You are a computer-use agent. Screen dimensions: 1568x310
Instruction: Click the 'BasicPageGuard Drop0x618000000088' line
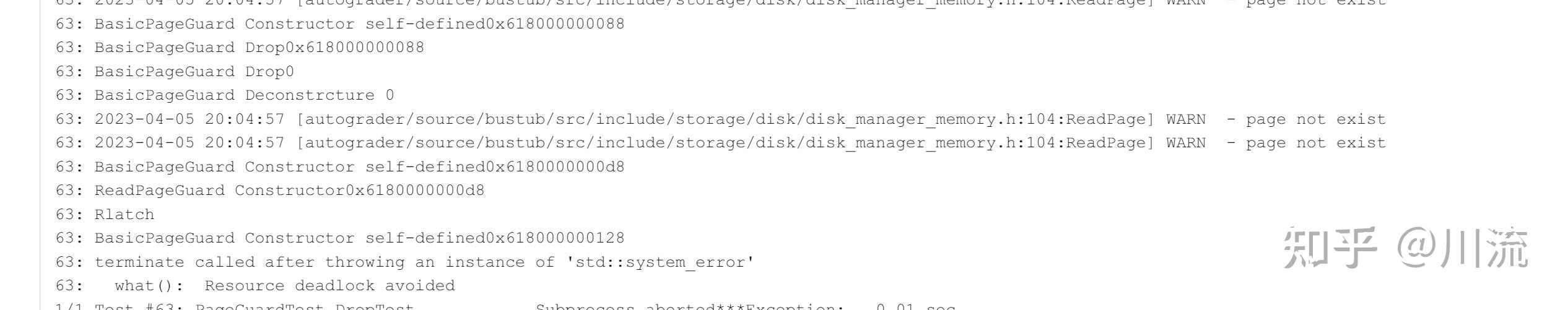click(x=259, y=48)
